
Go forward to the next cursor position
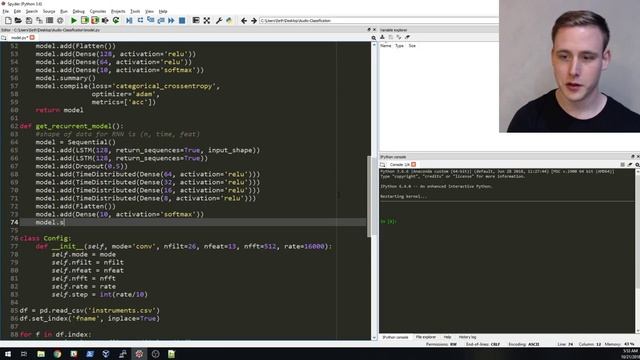point(253,20)
